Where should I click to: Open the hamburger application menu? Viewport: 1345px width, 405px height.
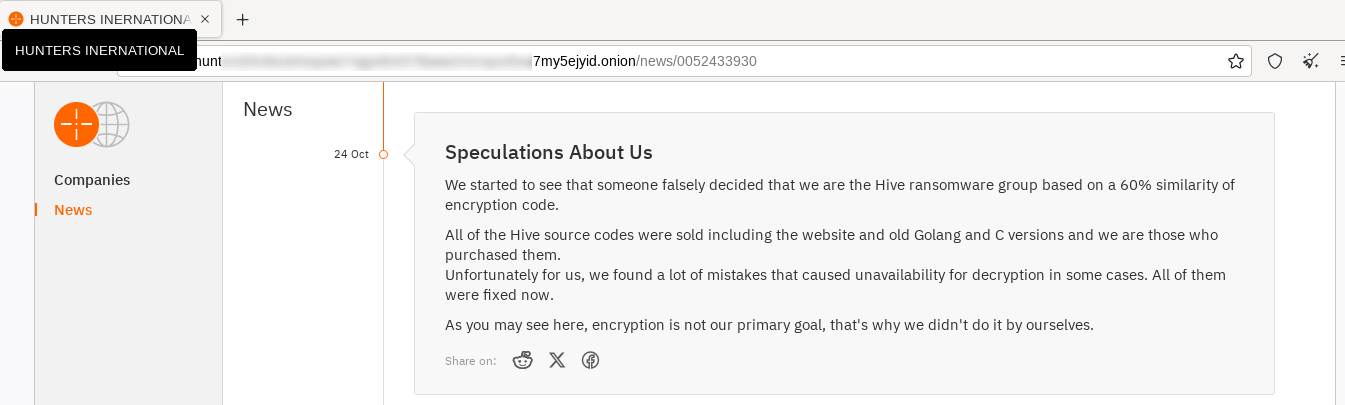coord(1341,61)
